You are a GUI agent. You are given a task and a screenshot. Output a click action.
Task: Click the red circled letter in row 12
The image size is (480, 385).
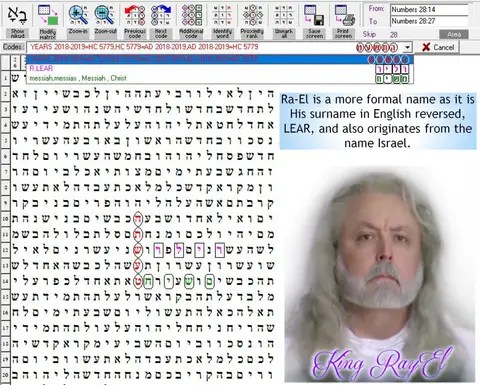click(138, 250)
